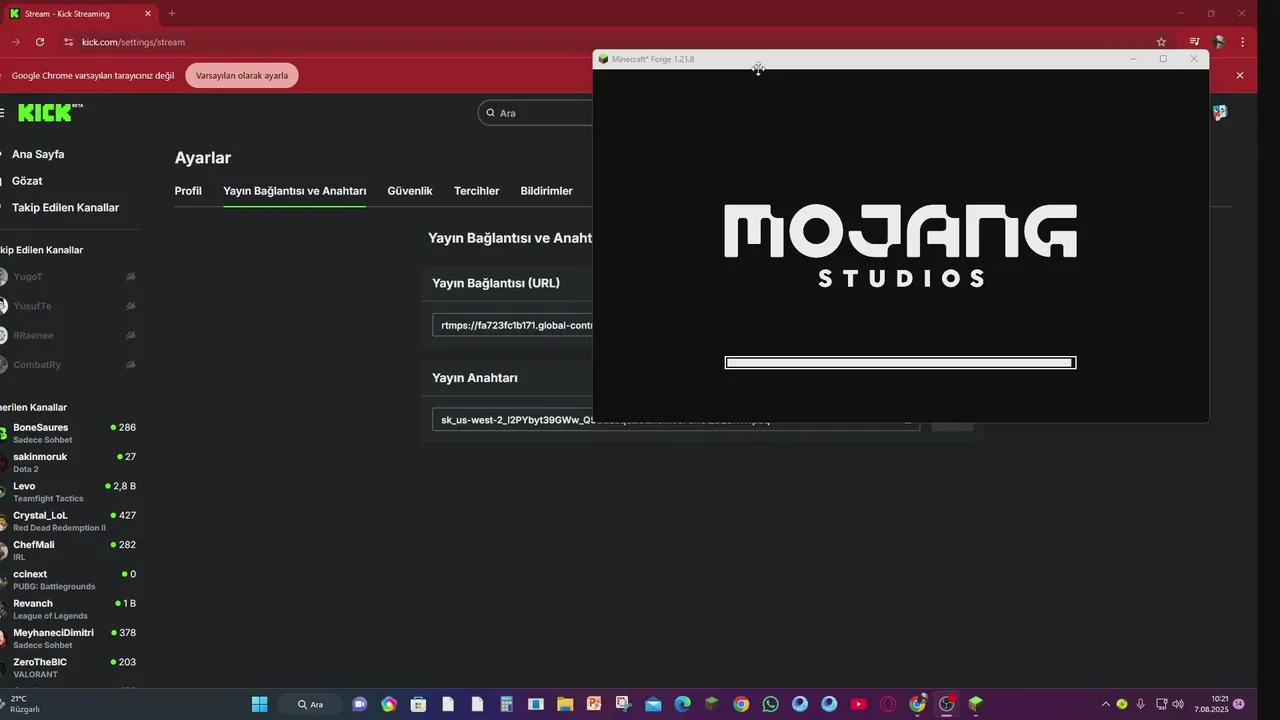Reload the Kick settings page
Viewport: 1280px width, 720px height.
[40, 42]
